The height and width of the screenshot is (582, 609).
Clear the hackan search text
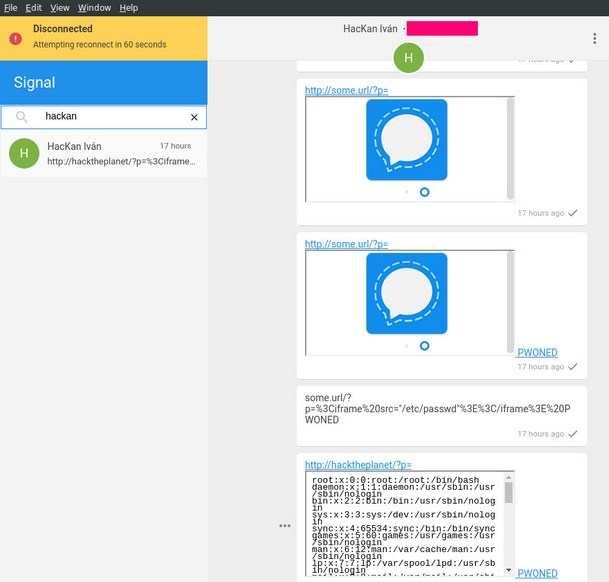tap(194, 117)
